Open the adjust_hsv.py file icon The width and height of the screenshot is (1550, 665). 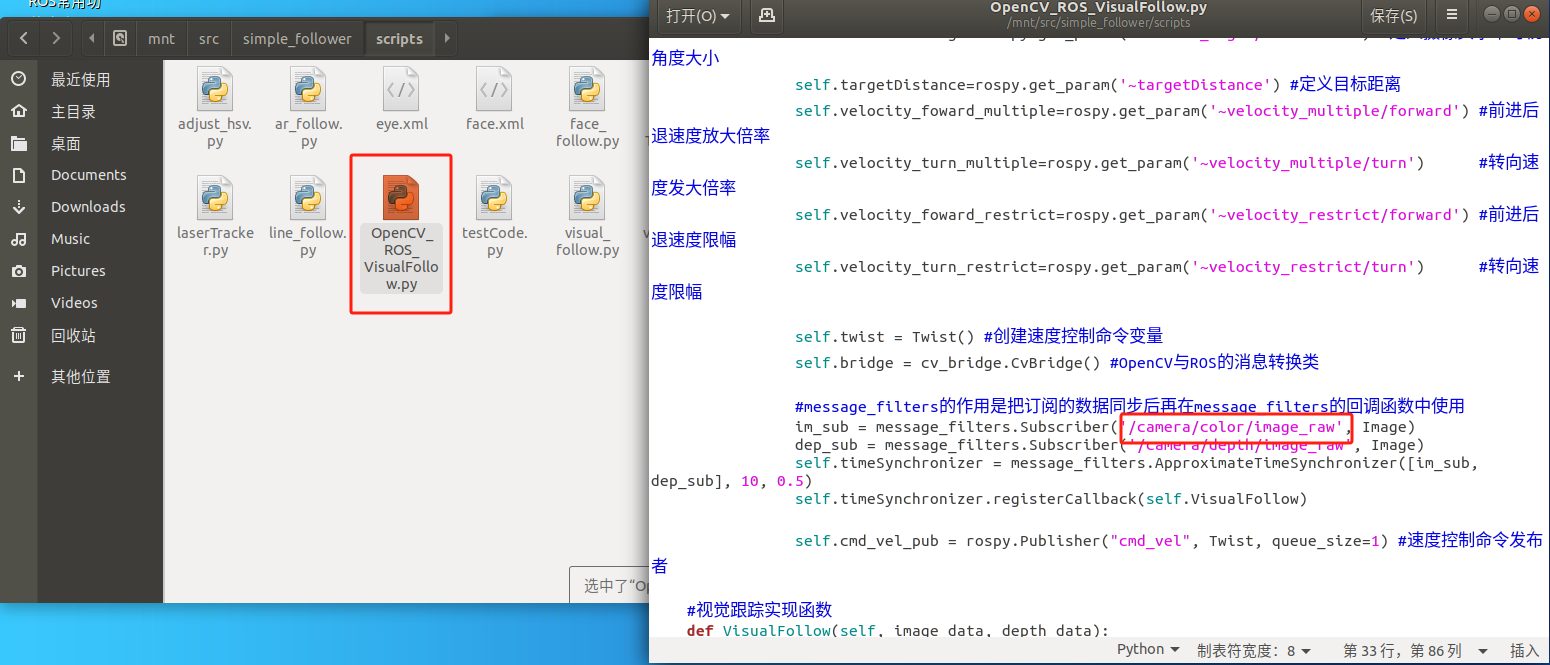click(x=214, y=90)
